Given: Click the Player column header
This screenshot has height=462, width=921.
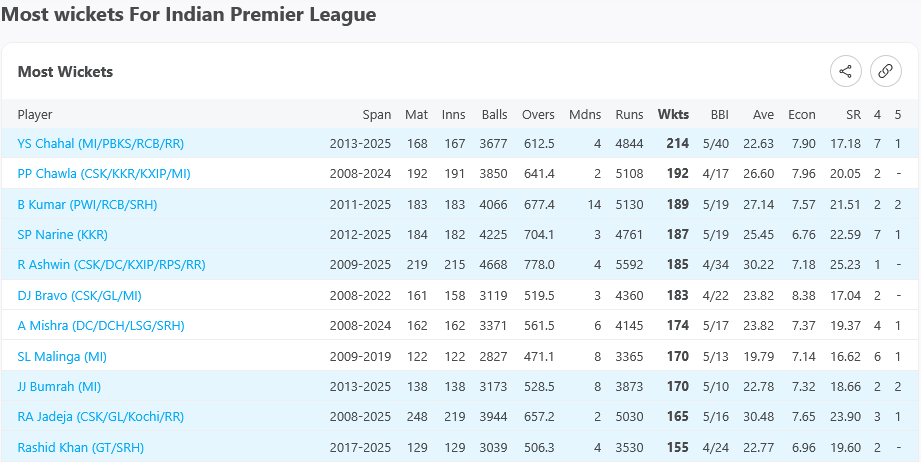Looking at the screenshot, I should [35, 114].
